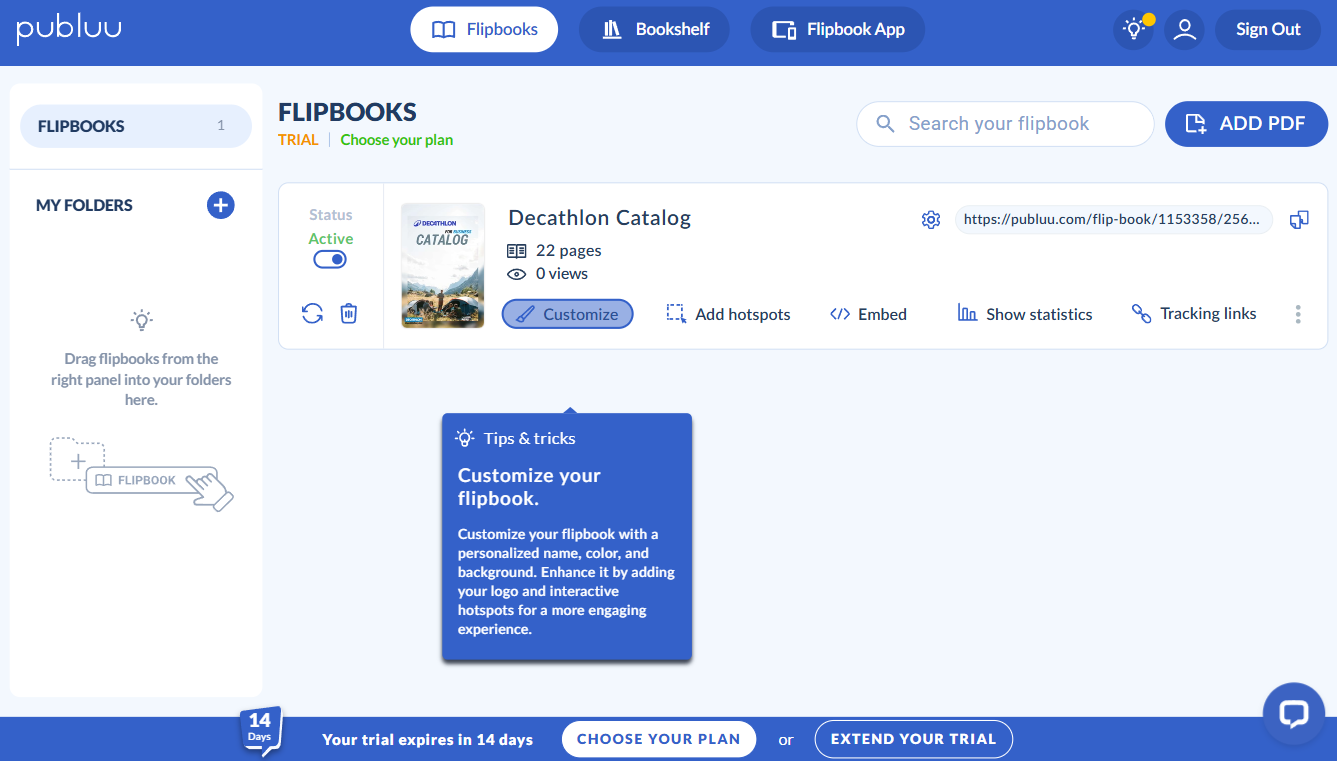Switch to the Bookshelf tab
Viewport: 1337px width, 761px height.
654,29
